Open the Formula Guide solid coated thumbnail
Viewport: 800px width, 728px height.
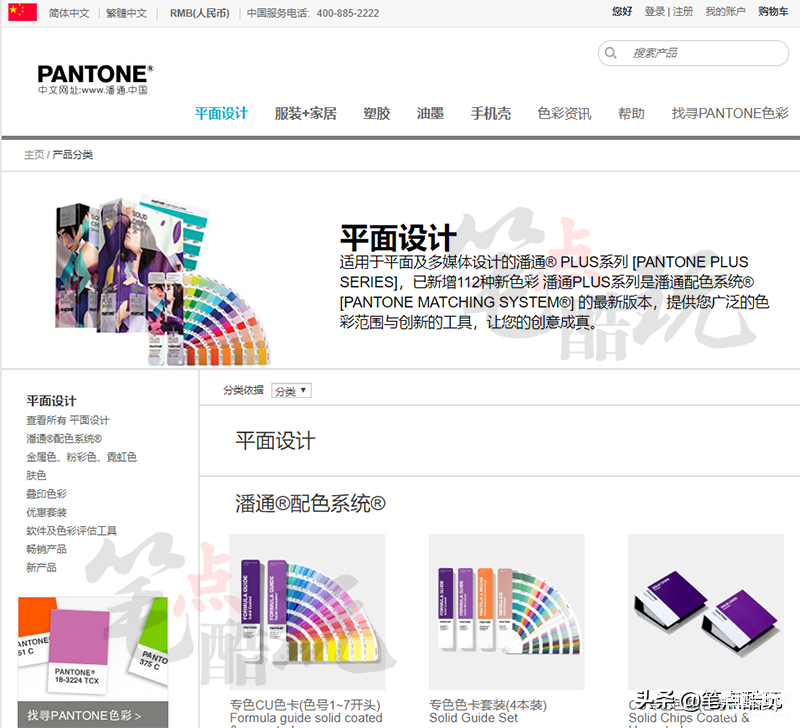[x=307, y=612]
